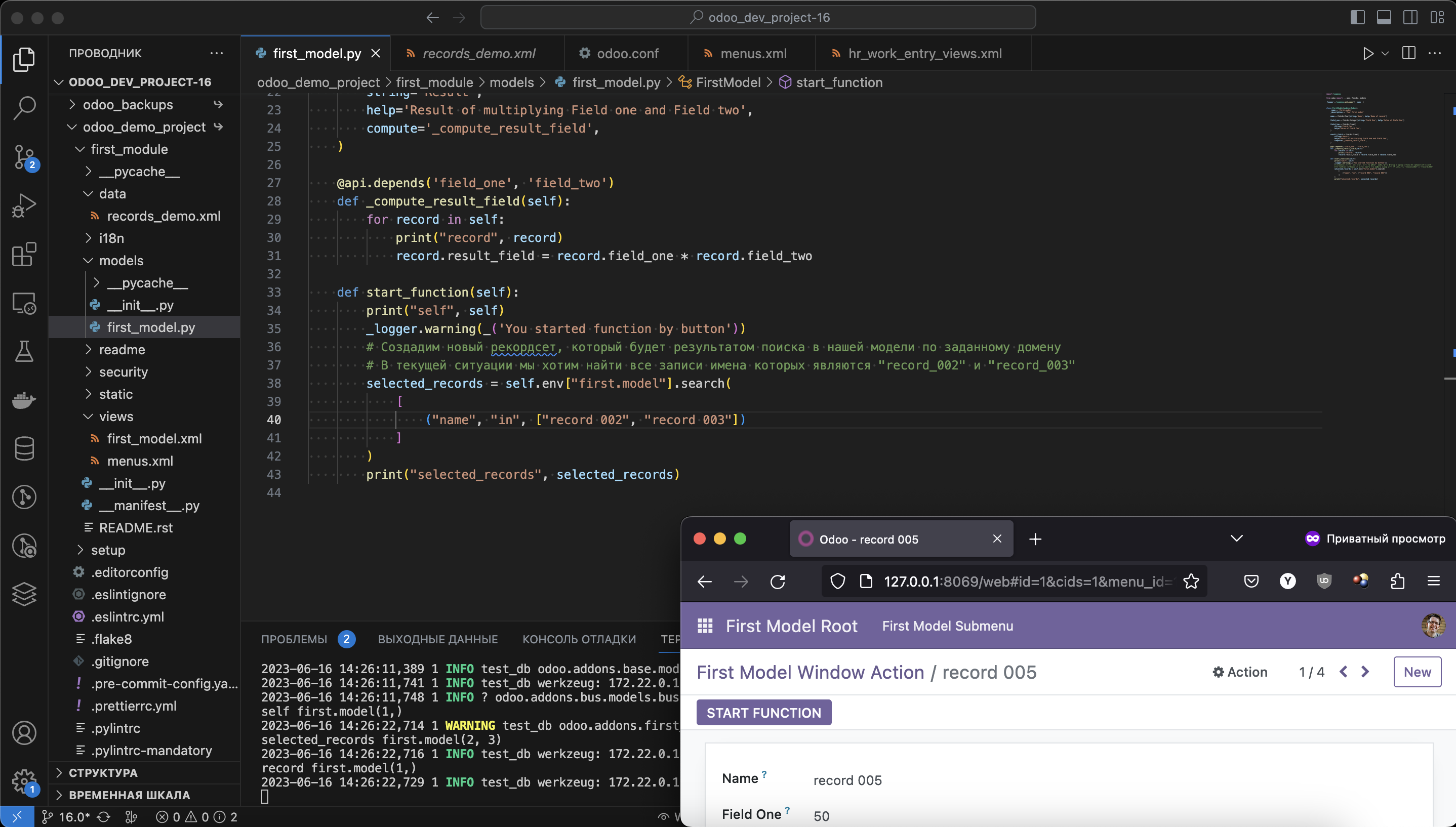The width and height of the screenshot is (1456, 827).
Task: Open run button dropdown arrow
Action: tap(1385, 53)
